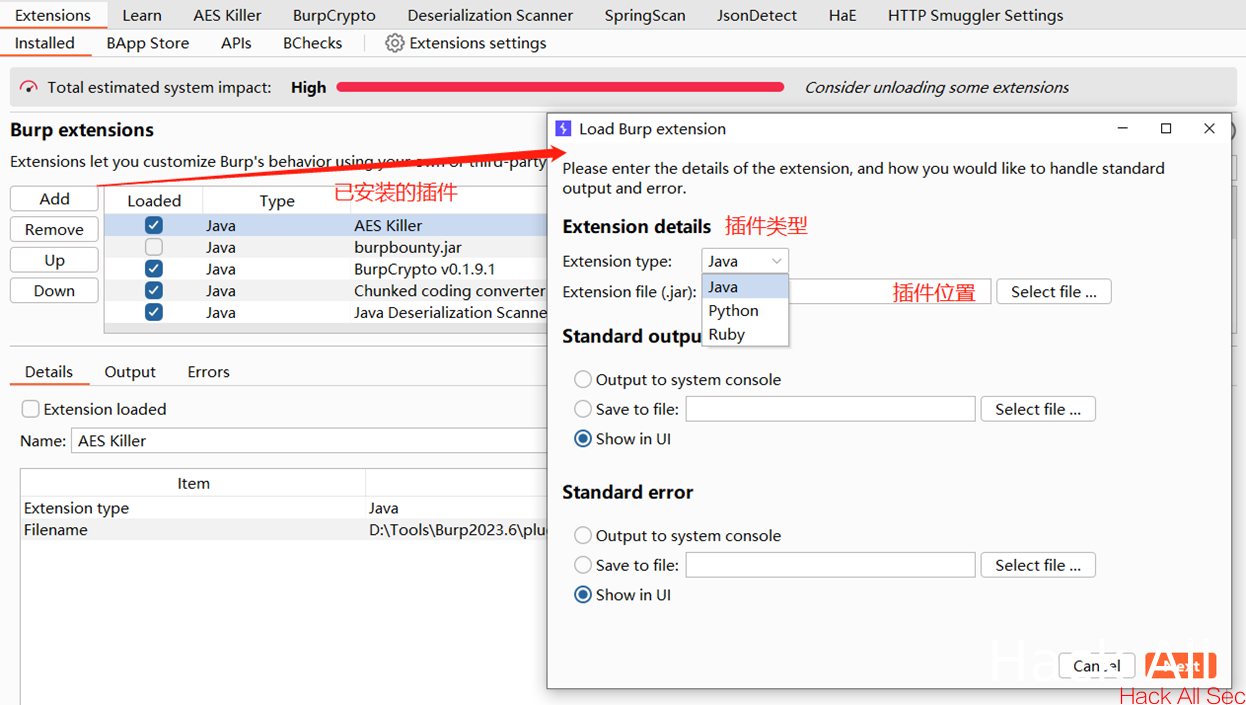Sort by the Loaded column header
Screen dimensions: 1246x705
(154, 201)
